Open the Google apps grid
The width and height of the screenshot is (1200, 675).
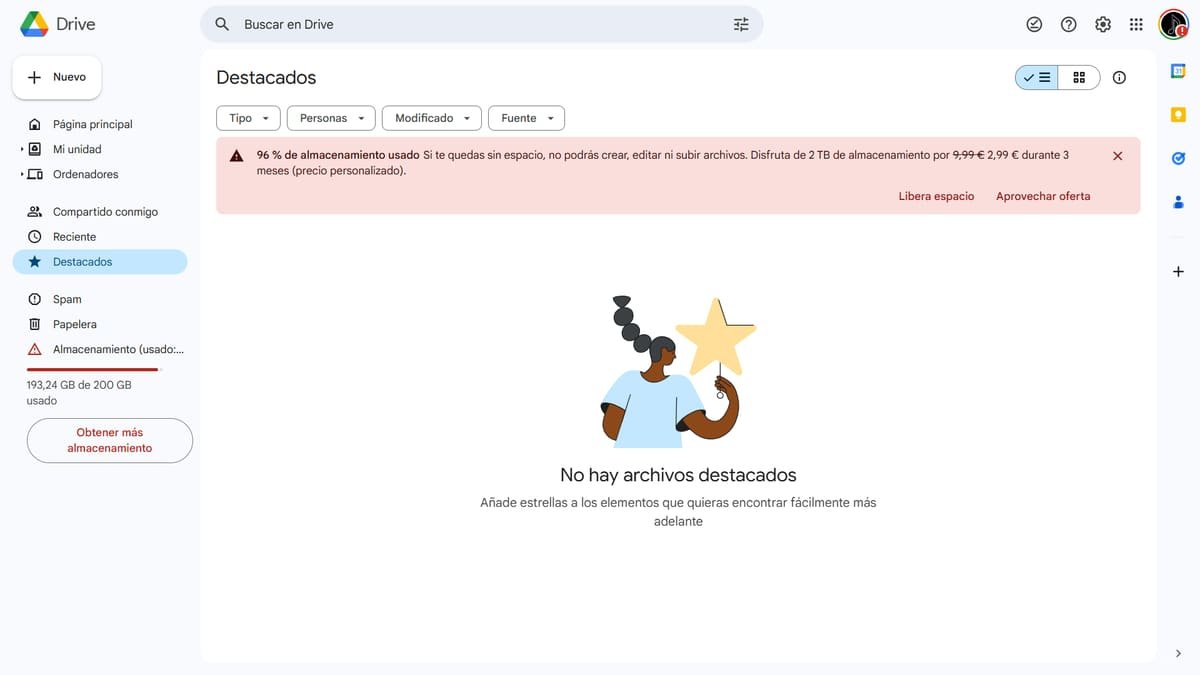[x=1136, y=24]
